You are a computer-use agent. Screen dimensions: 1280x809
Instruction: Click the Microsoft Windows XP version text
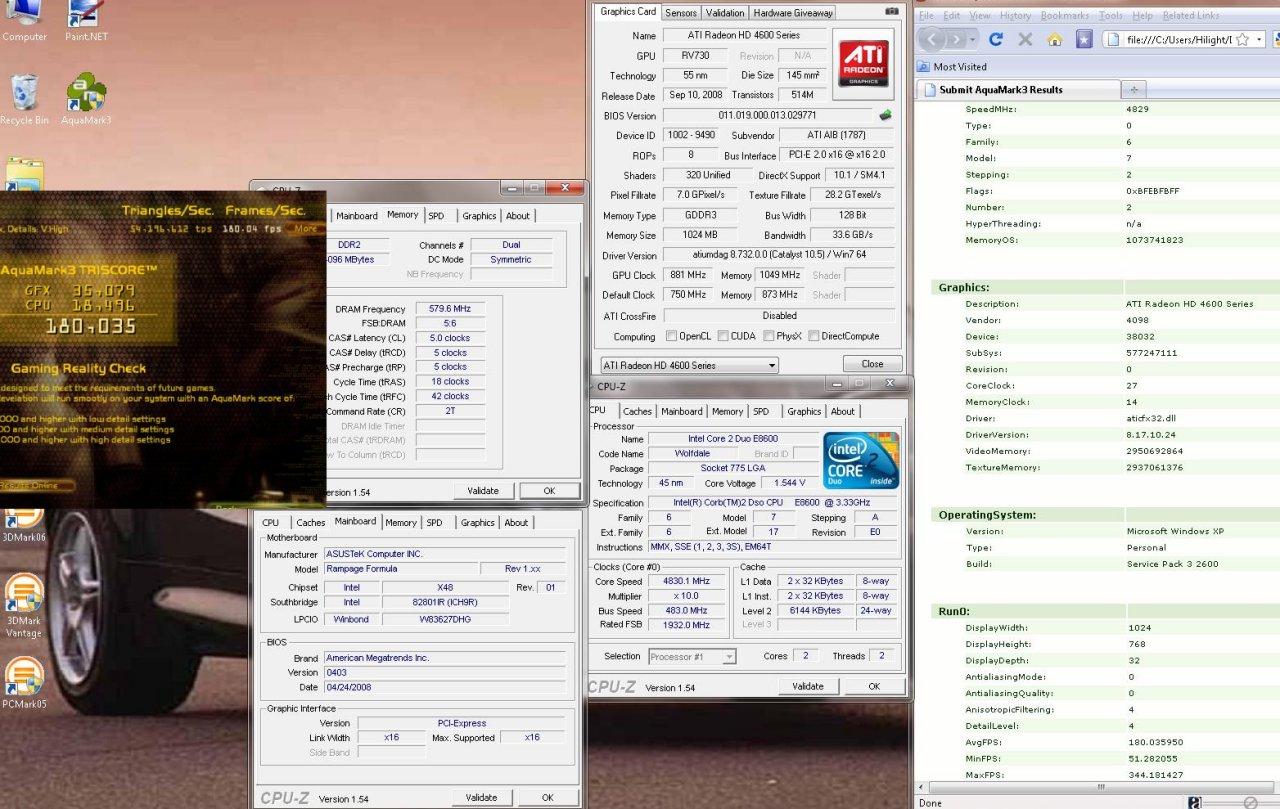1175,531
